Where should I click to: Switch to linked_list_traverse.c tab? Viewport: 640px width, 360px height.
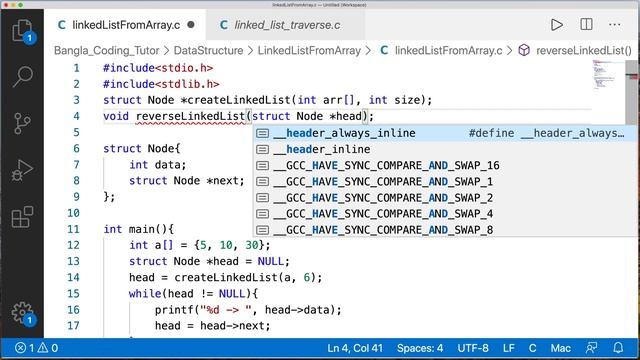click(286, 25)
